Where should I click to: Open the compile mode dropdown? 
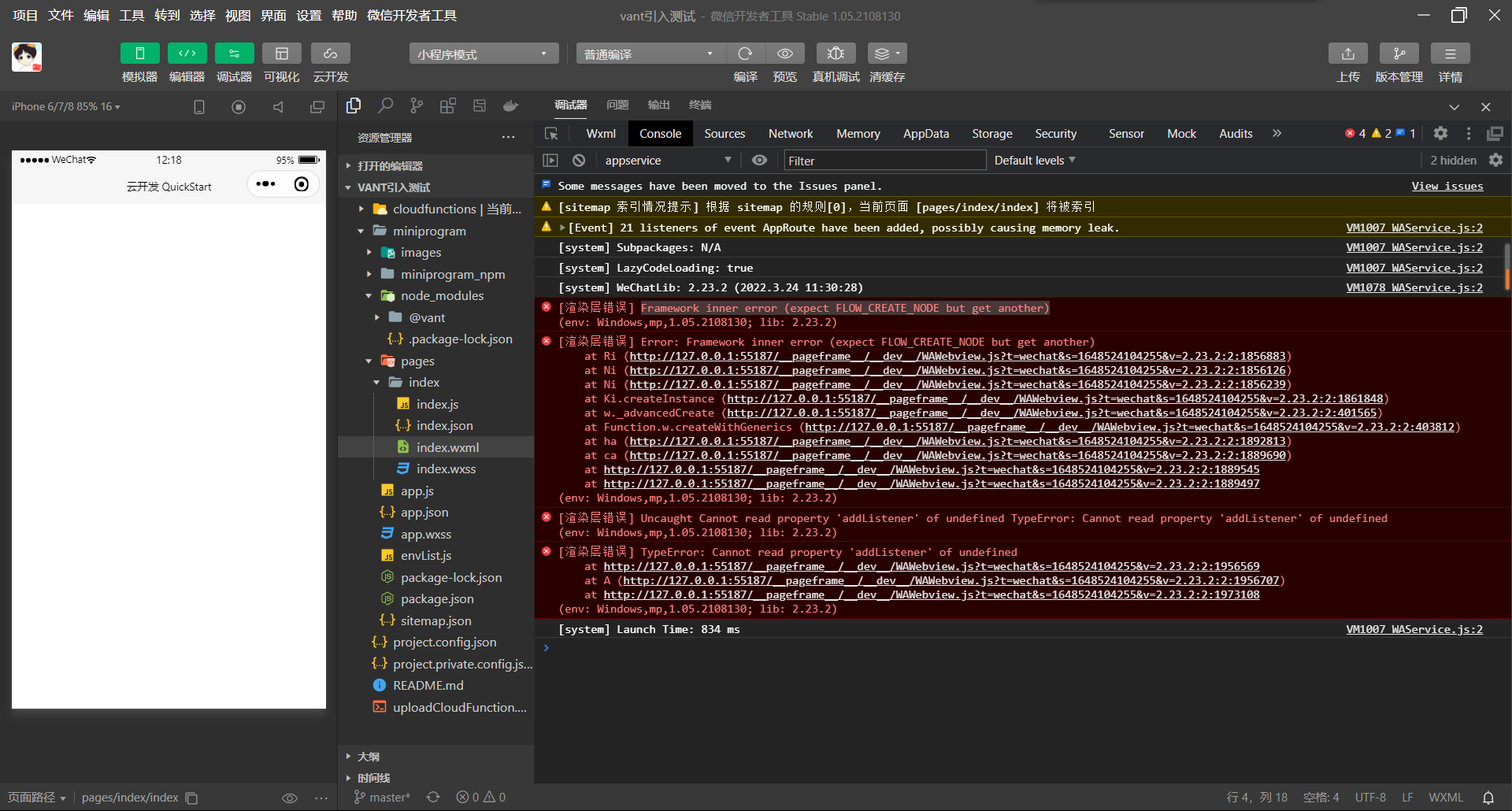point(650,54)
